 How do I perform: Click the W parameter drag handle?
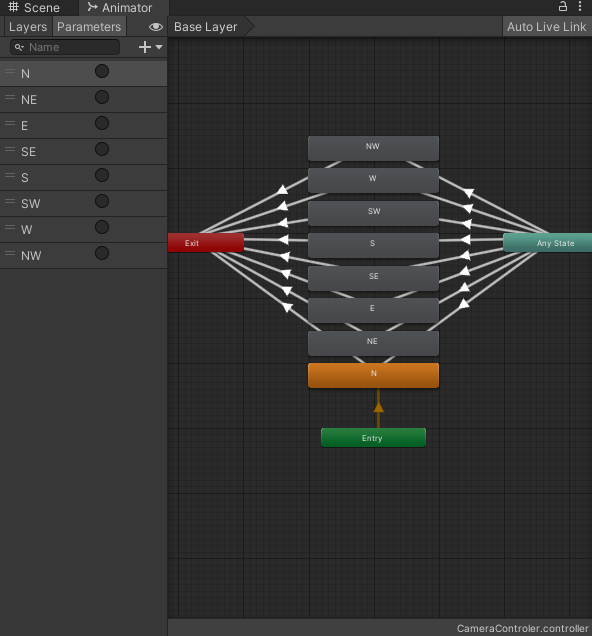[10, 227]
